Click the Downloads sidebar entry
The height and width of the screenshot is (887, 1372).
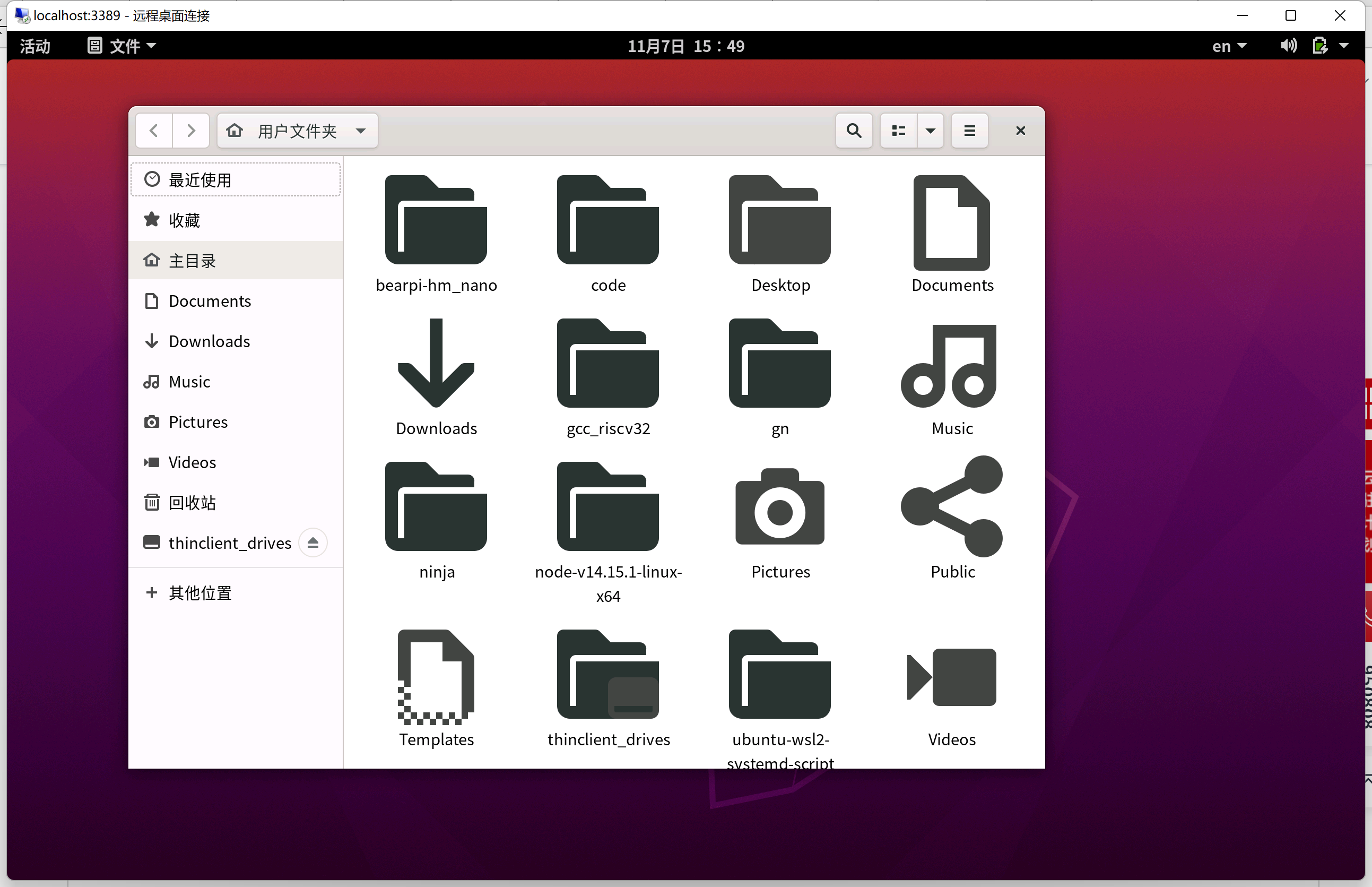(209, 341)
